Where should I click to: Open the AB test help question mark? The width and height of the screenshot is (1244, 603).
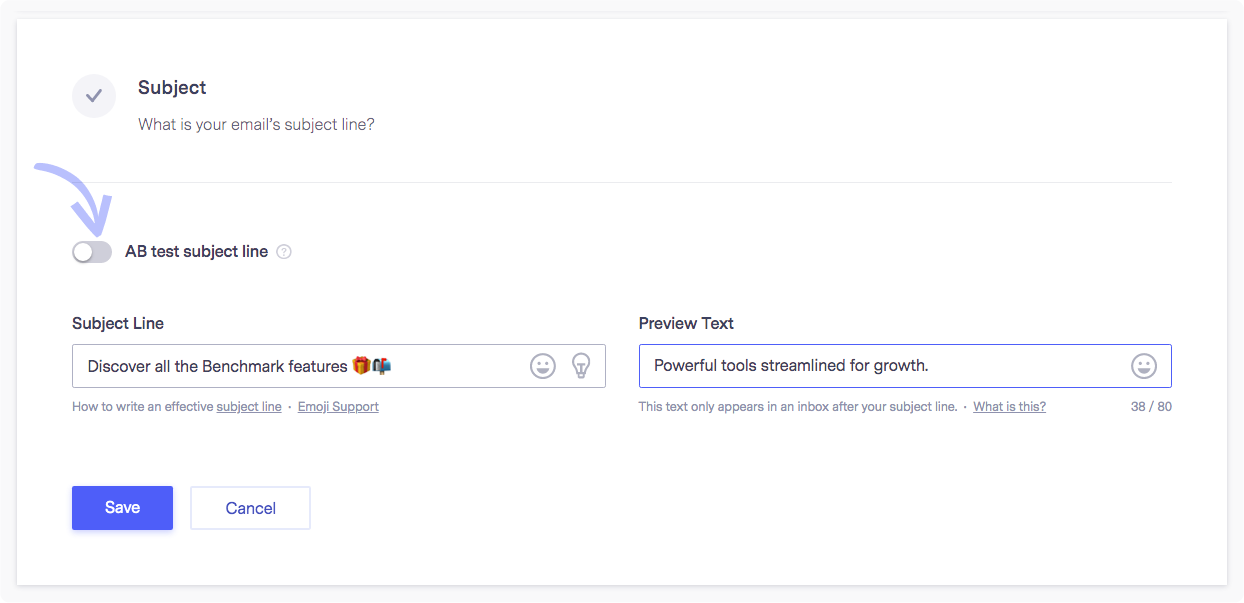point(284,252)
